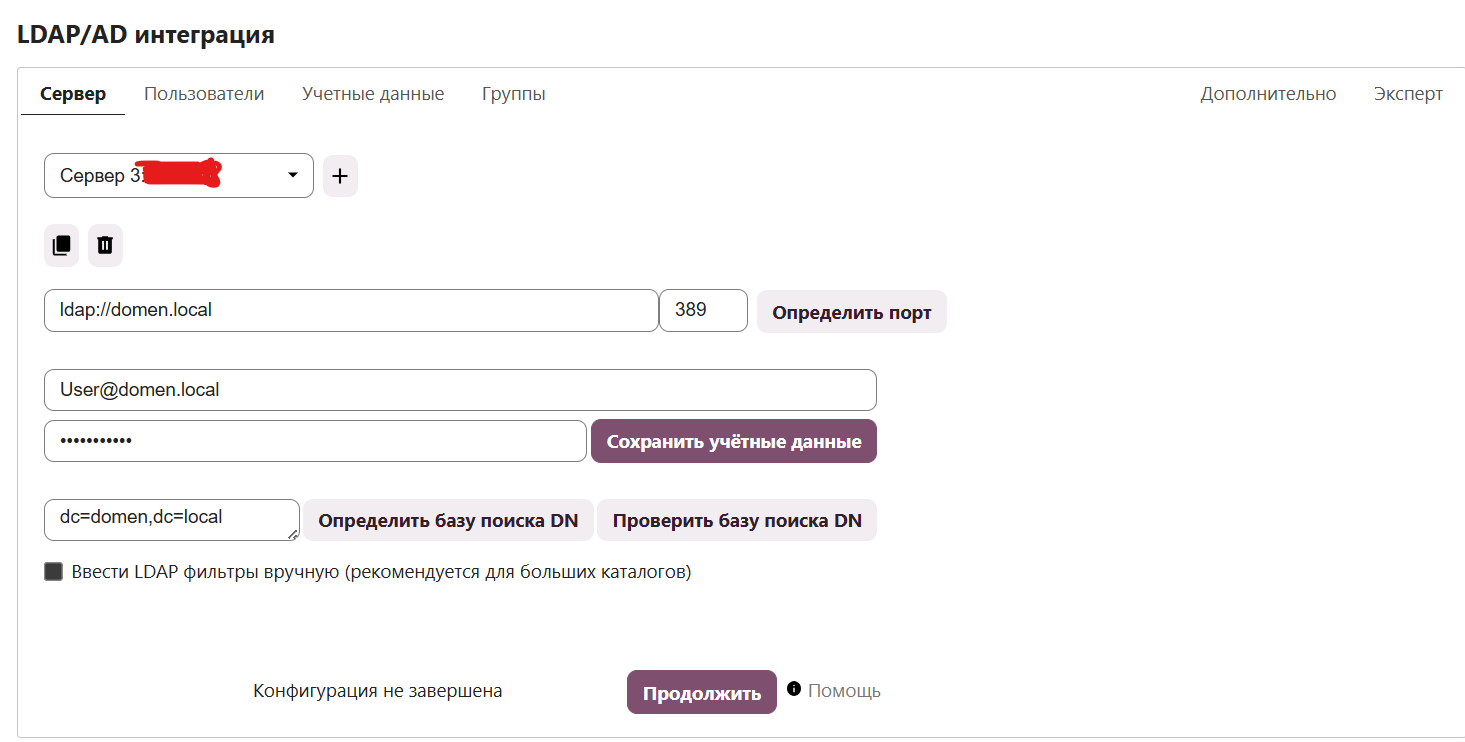This screenshot has width=1465, height=742.
Task: Open the Помощь help link
Action: tap(844, 691)
